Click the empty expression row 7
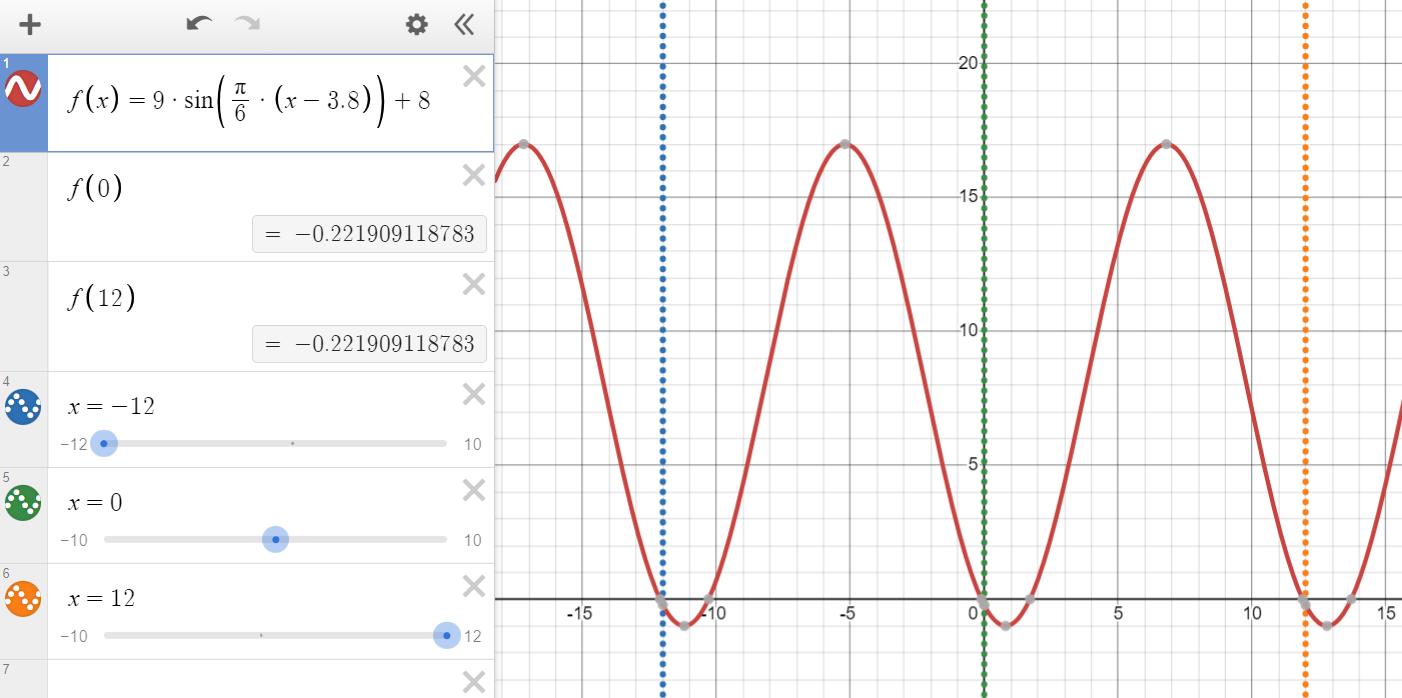This screenshot has width=1402, height=698. (250, 680)
